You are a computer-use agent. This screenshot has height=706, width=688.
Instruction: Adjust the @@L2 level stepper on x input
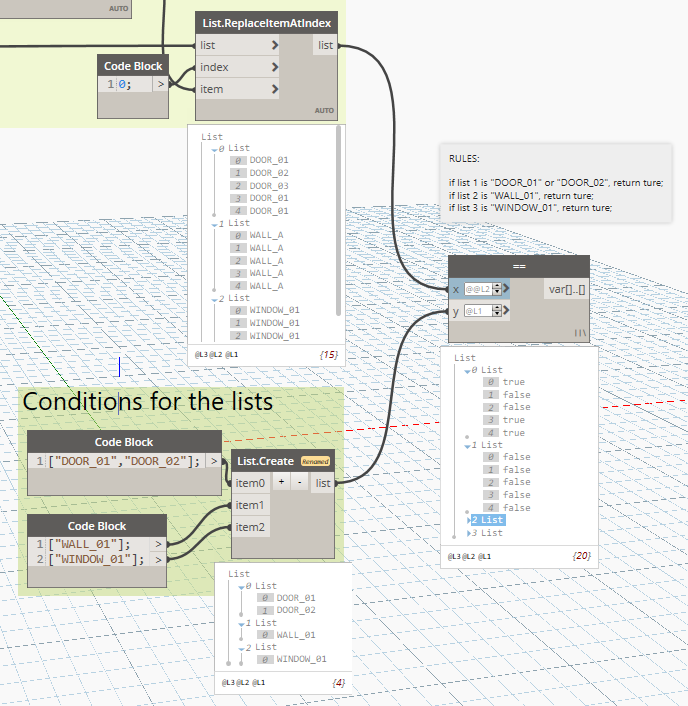point(497,289)
